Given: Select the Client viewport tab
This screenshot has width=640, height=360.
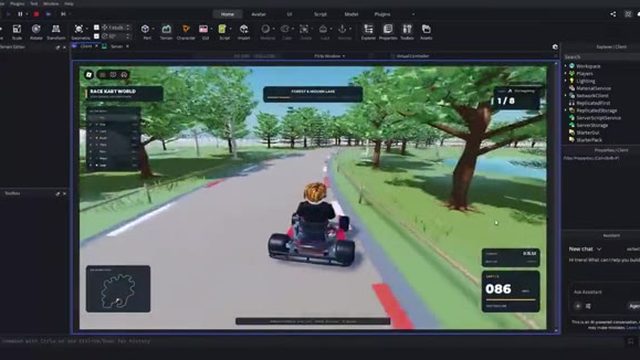Looking at the screenshot, I should coord(86,47).
